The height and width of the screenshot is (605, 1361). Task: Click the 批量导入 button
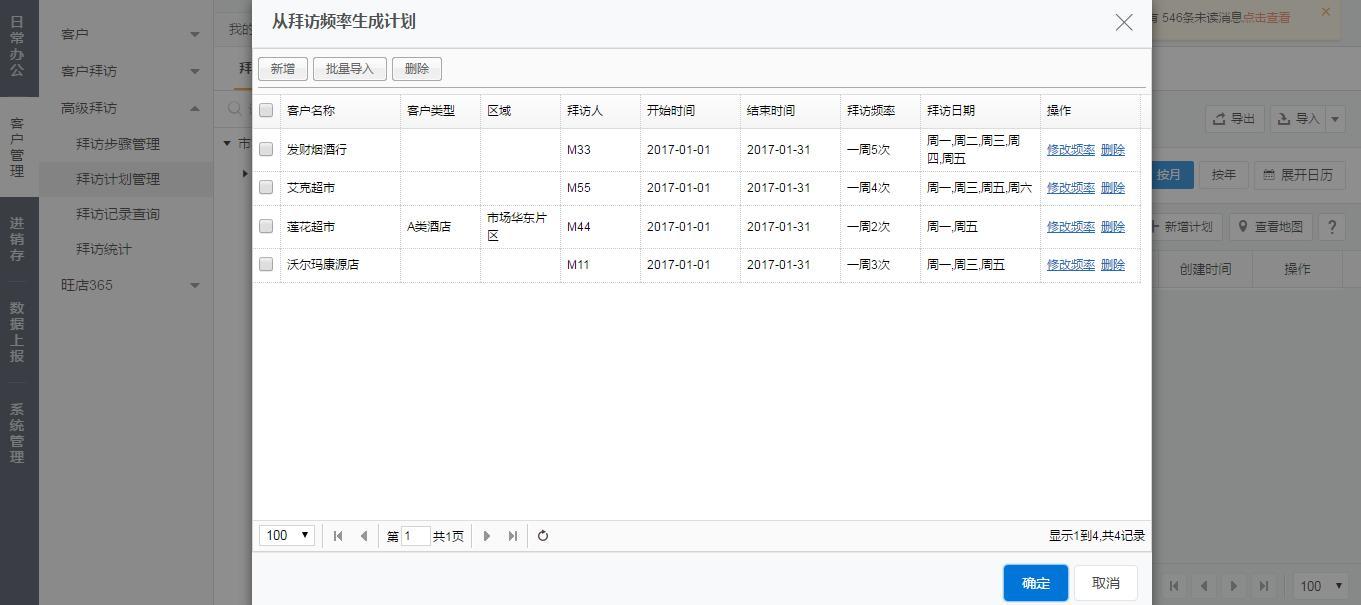(349, 69)
